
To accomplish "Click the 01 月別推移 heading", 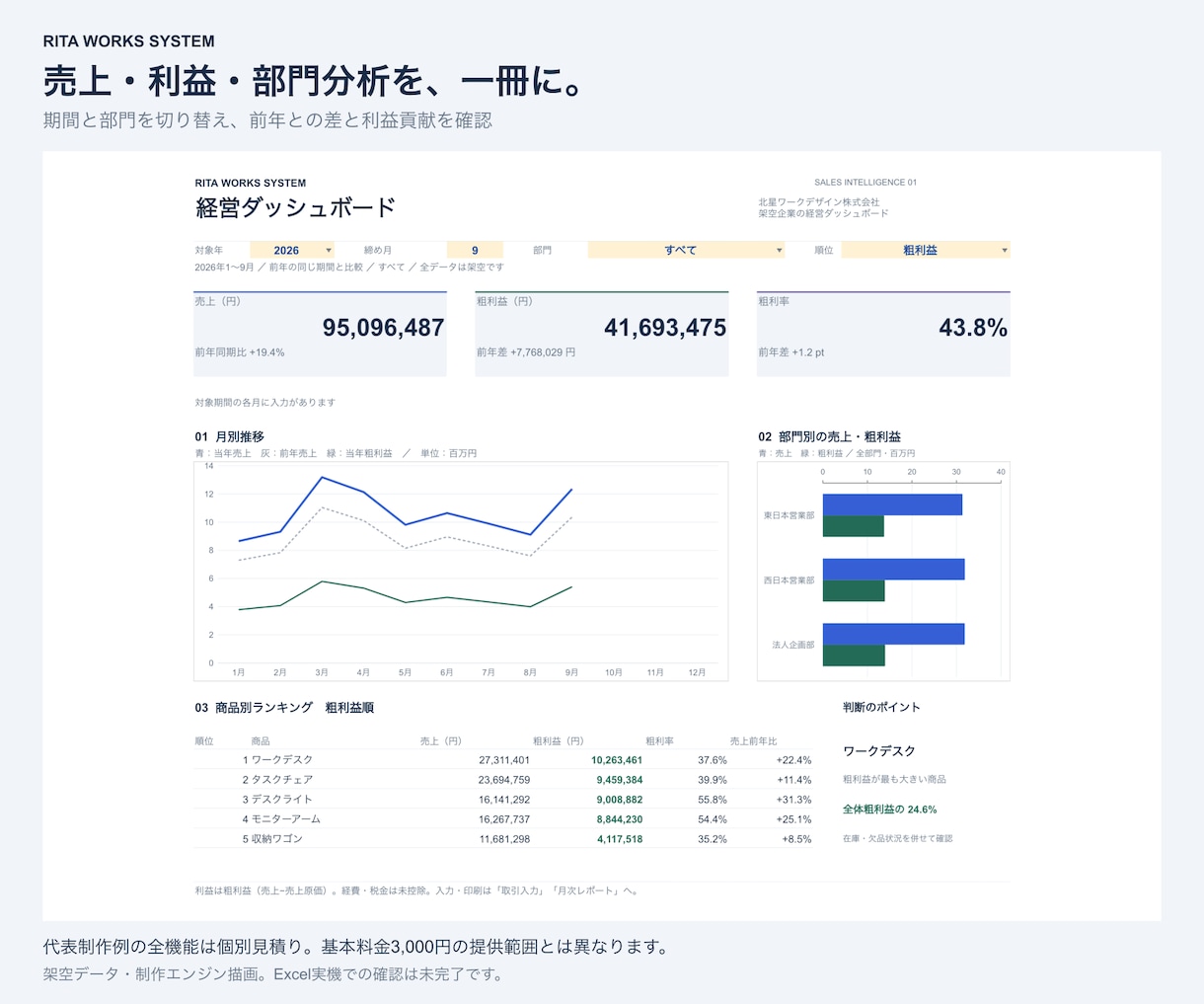I will coord(229,436).
